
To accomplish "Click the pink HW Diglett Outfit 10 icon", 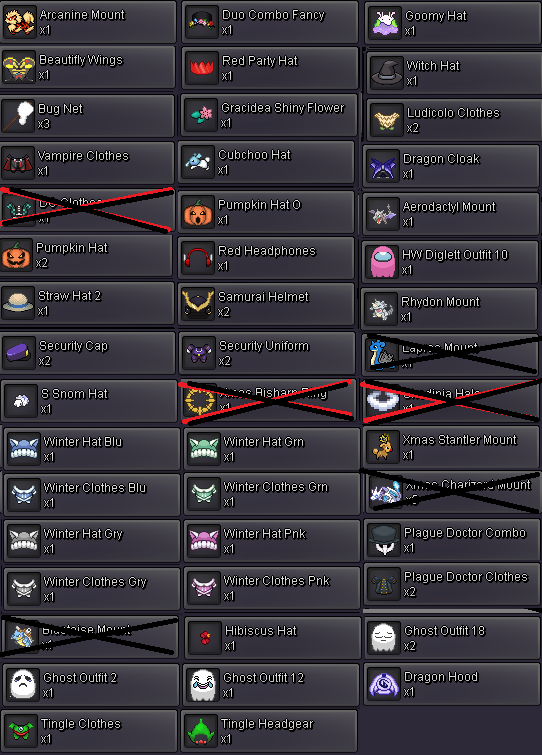I will point(382,261).
